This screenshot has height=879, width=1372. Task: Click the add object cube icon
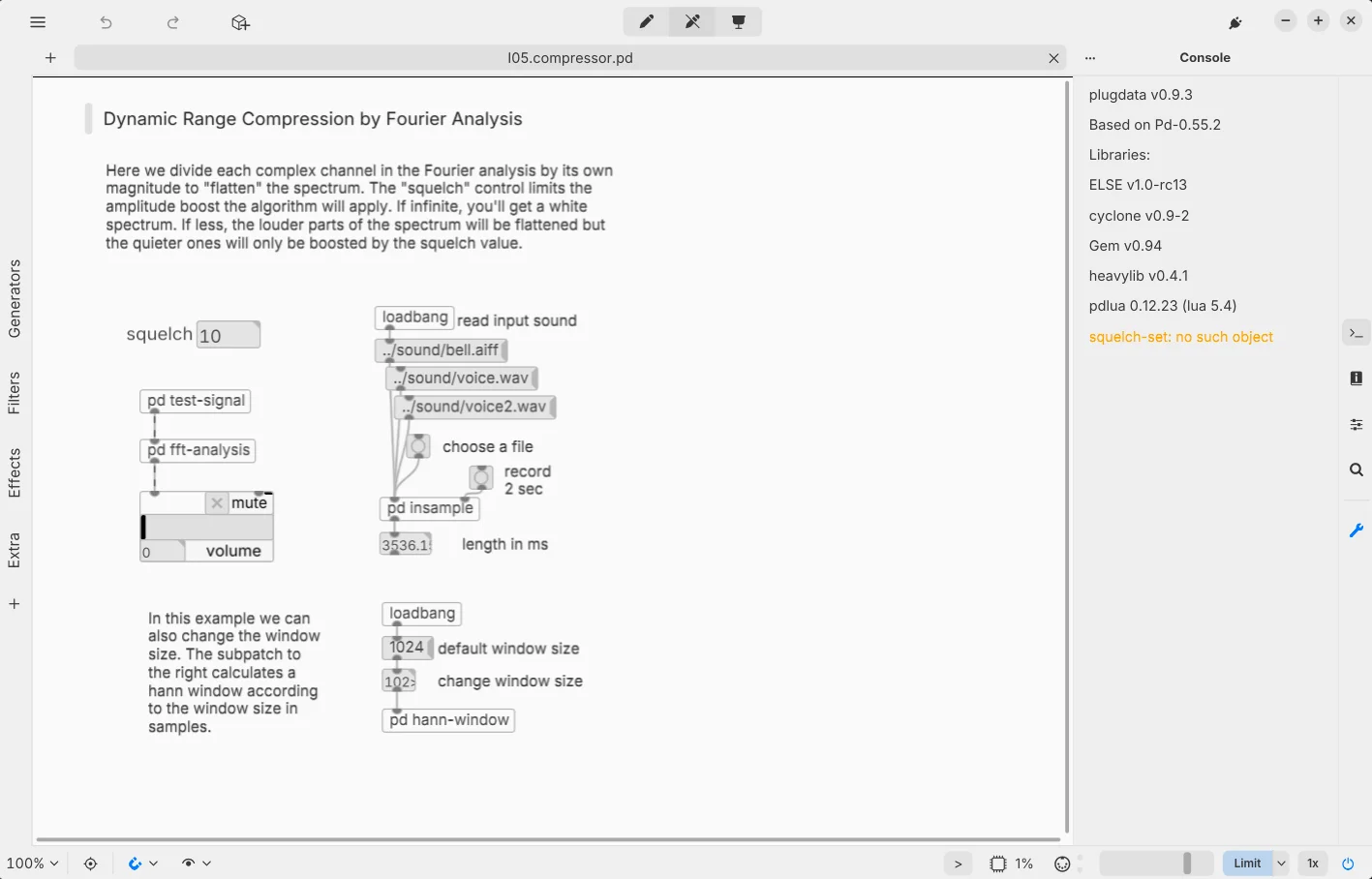coord(240,22)
